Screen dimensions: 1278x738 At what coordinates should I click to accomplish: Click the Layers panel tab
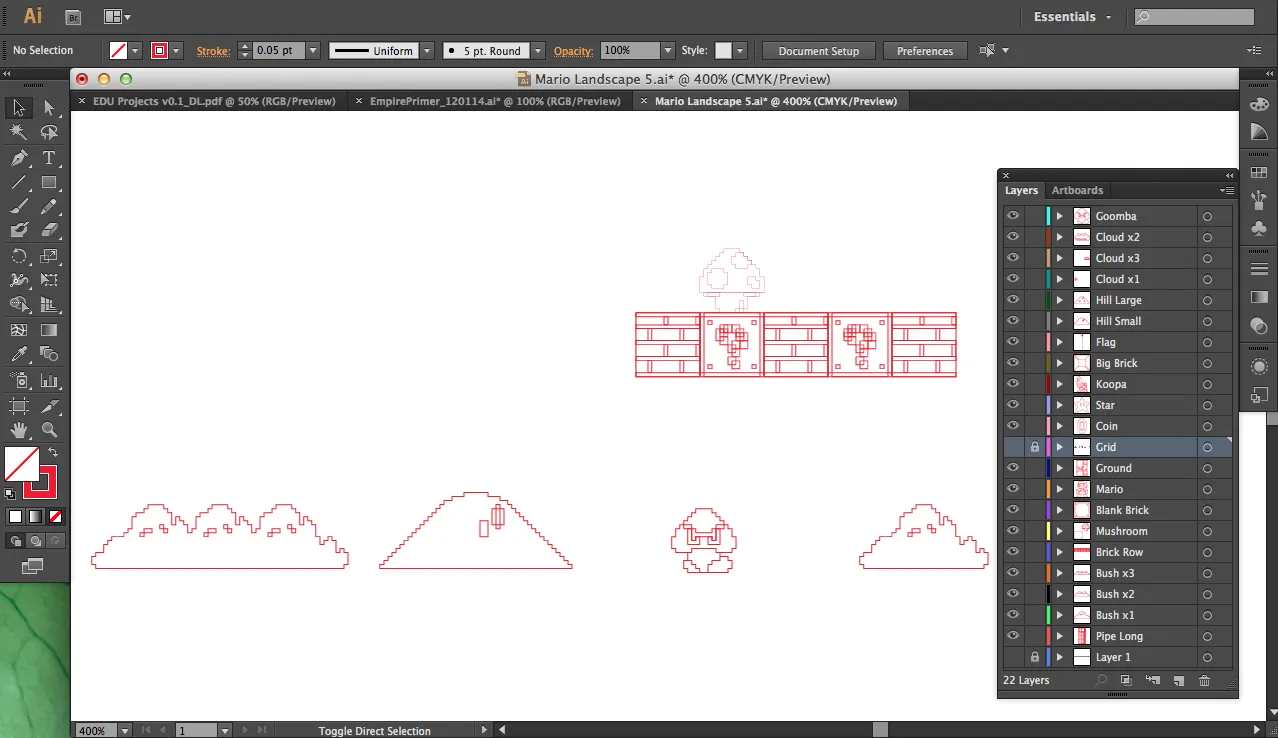1021,190
